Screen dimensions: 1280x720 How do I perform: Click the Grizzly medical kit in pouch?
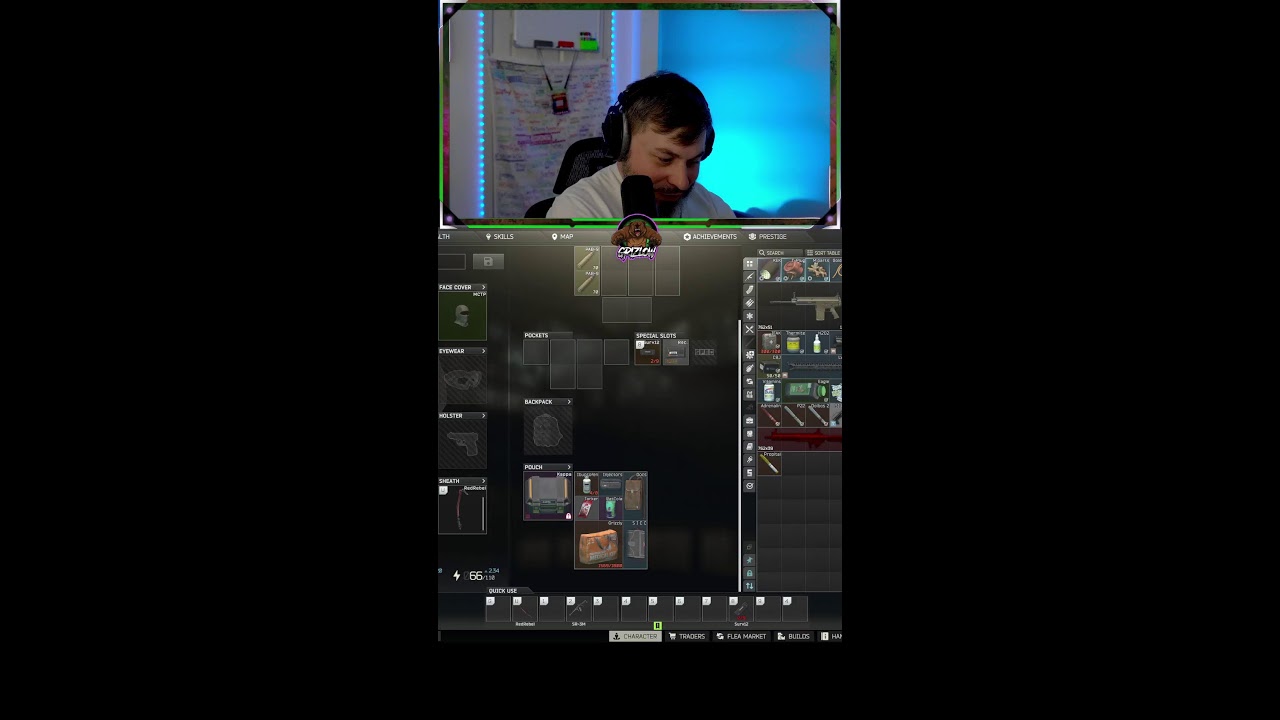tap(598, 545)
